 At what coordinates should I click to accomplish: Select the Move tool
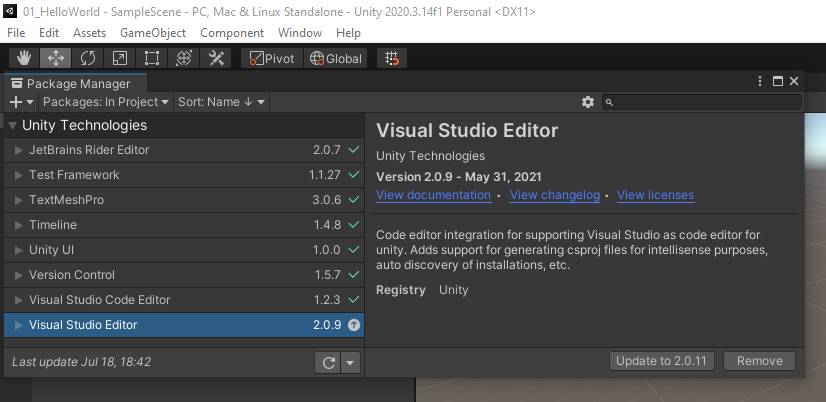pyautogui.click(x=56, y=58)
